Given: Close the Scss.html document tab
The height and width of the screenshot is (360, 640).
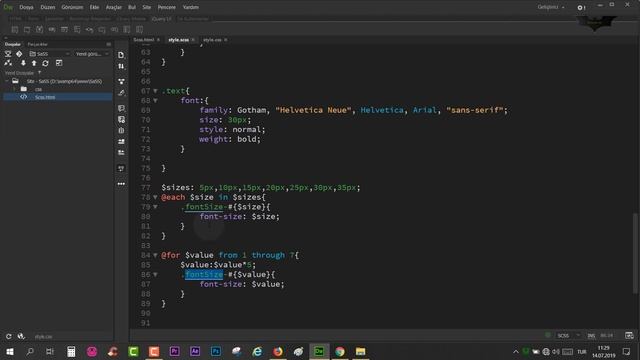Looking at the screenshot, I should pyautogui.click(x=158, y=40).
